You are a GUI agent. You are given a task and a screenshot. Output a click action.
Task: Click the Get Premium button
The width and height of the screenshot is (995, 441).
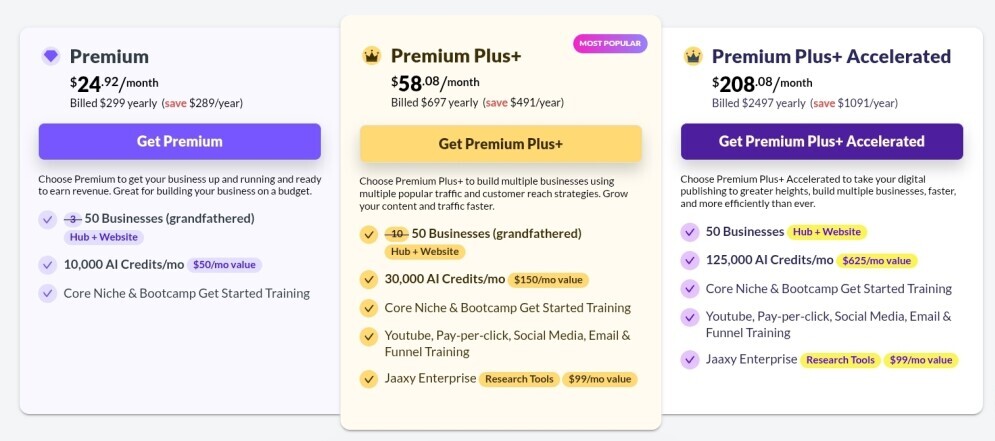pos(180,141)
